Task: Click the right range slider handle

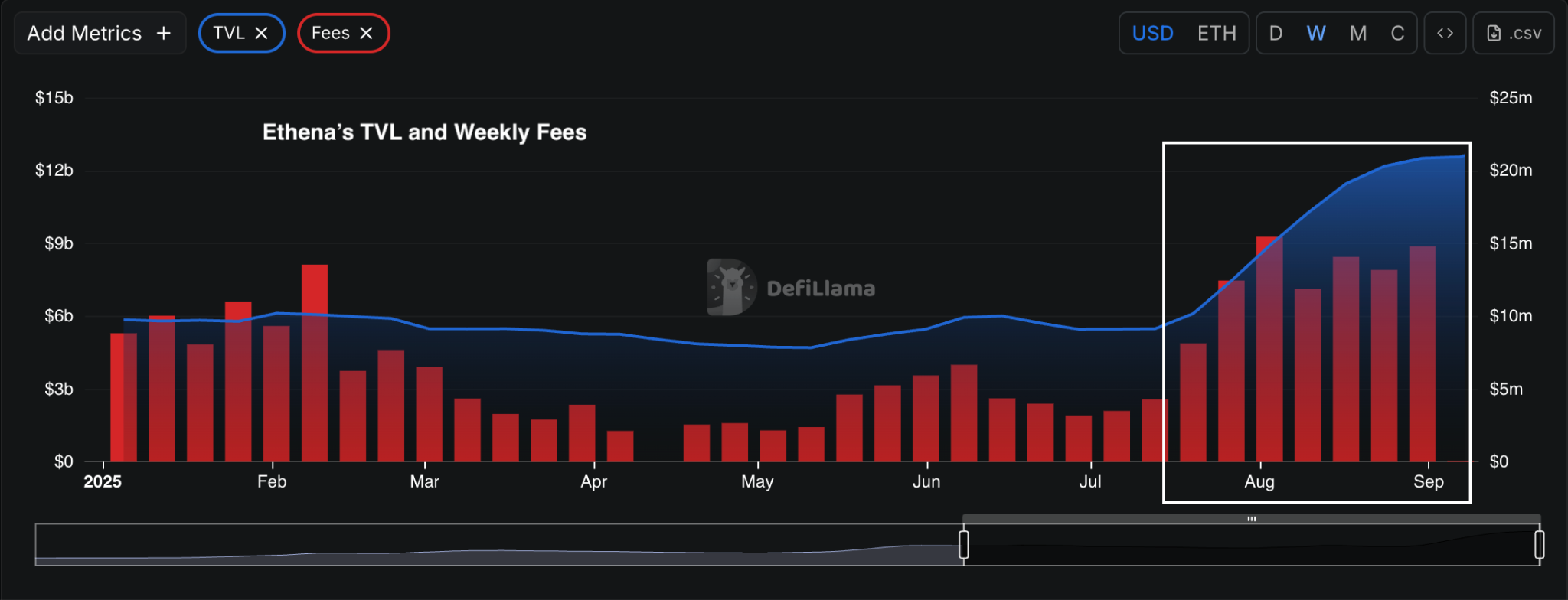Action: (x=1540, y=545)
